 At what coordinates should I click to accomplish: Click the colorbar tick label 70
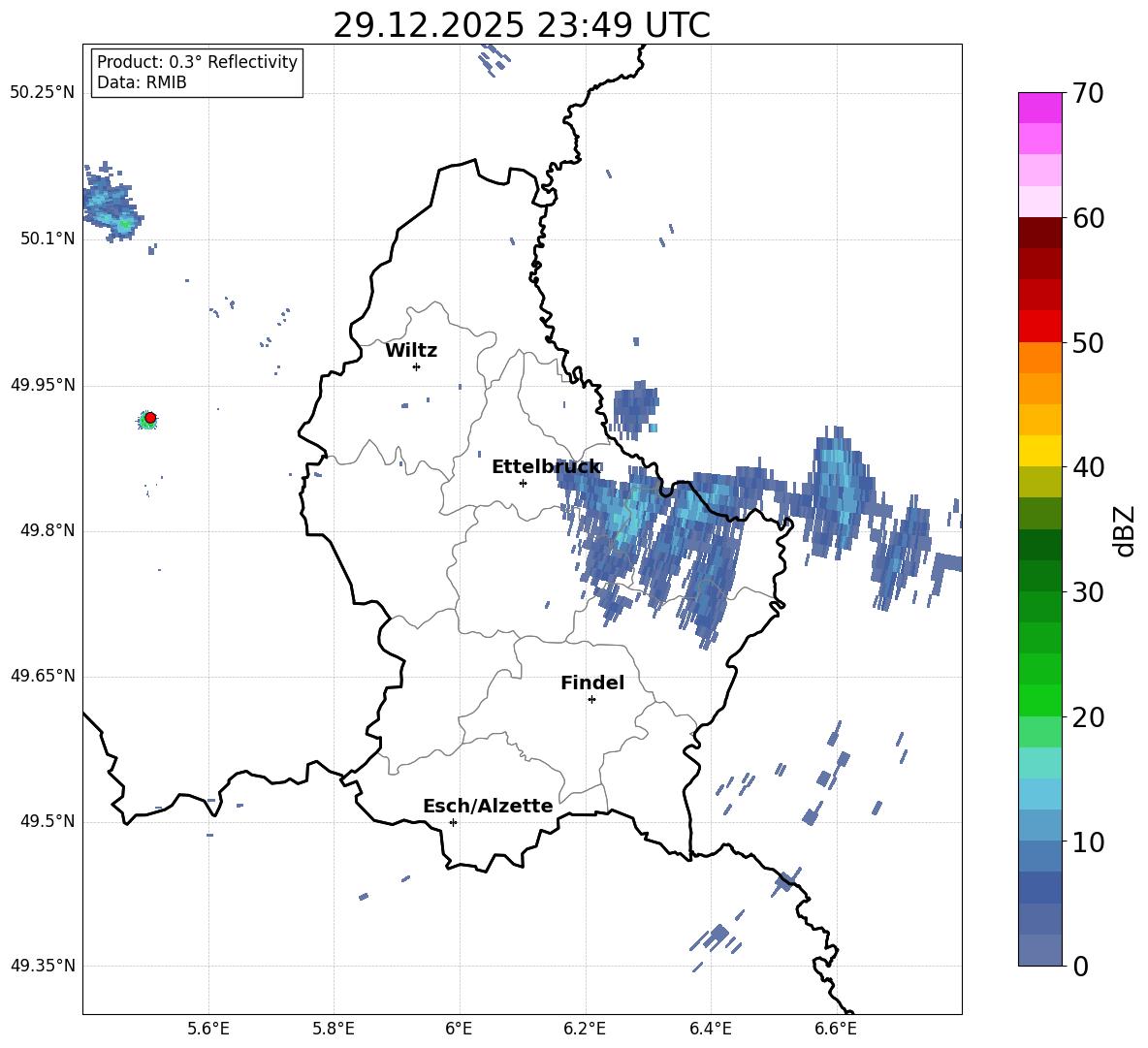pyautogui.click(x=1088, y=93)
